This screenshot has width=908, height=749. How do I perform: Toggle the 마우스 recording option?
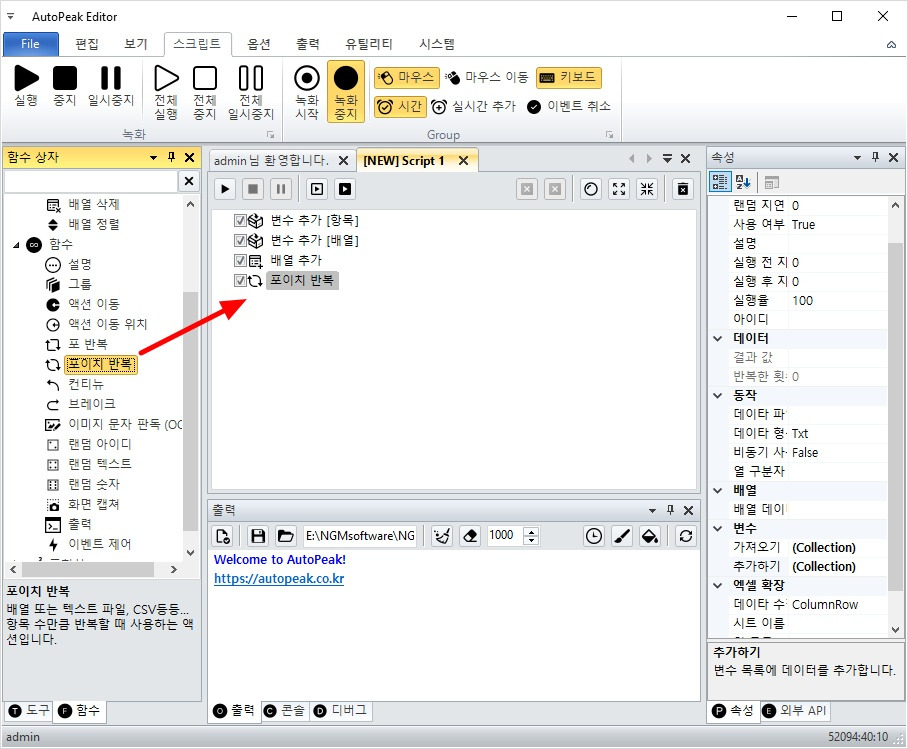(x=407, y=77)
